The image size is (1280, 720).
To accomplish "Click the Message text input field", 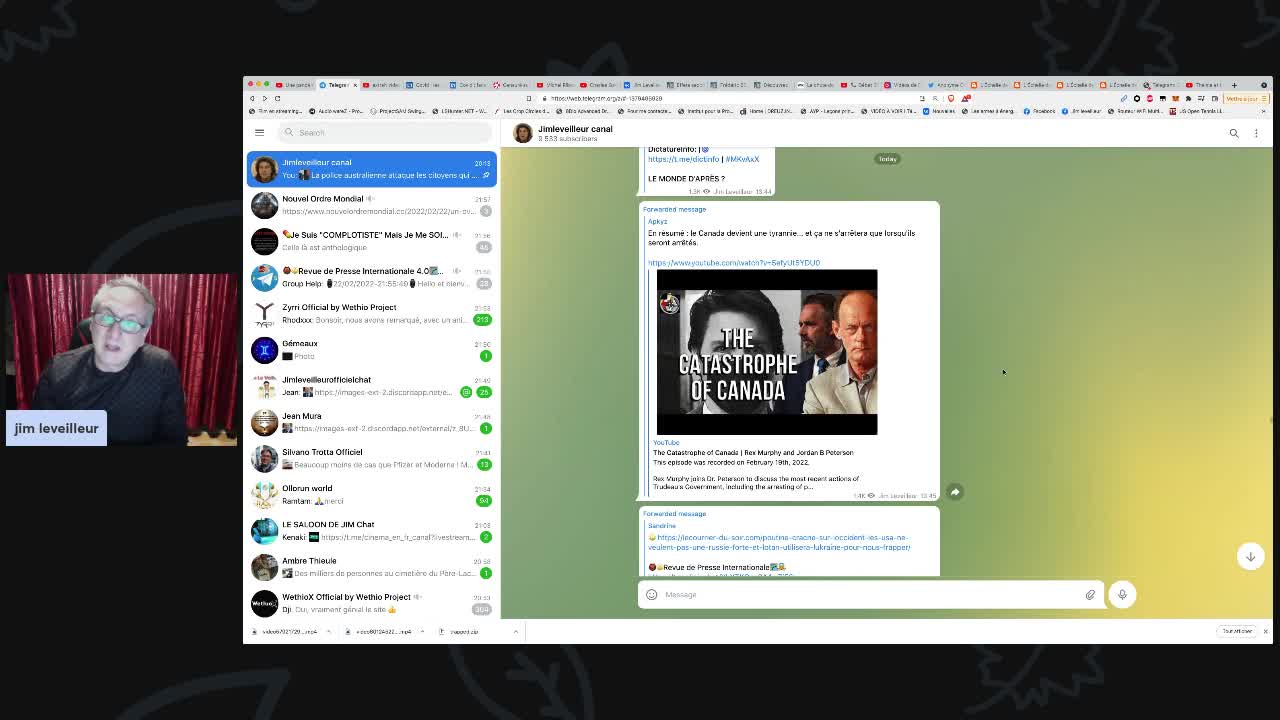I will click(x=870, y=595).
